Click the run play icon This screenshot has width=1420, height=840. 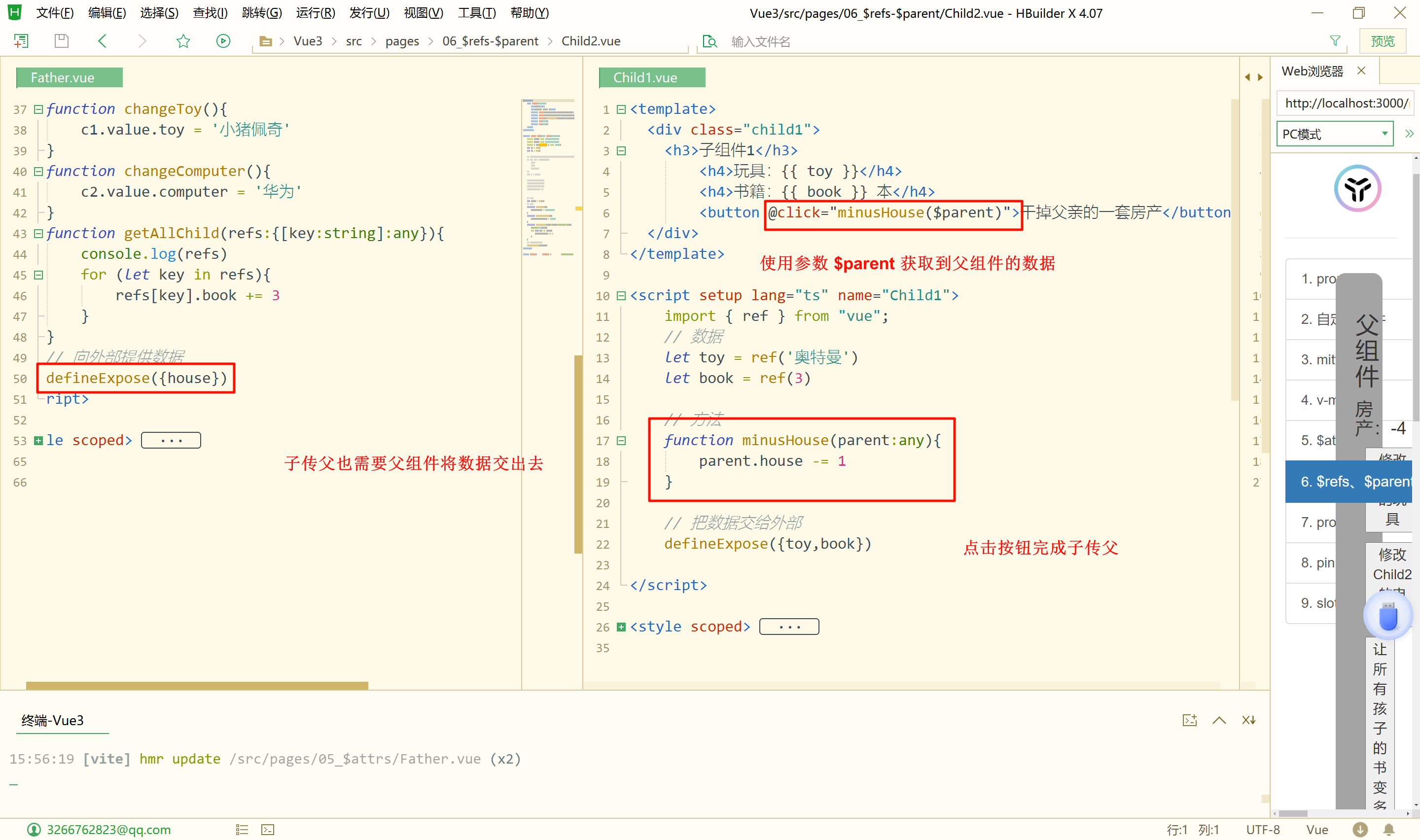click(x=223, y=41)
